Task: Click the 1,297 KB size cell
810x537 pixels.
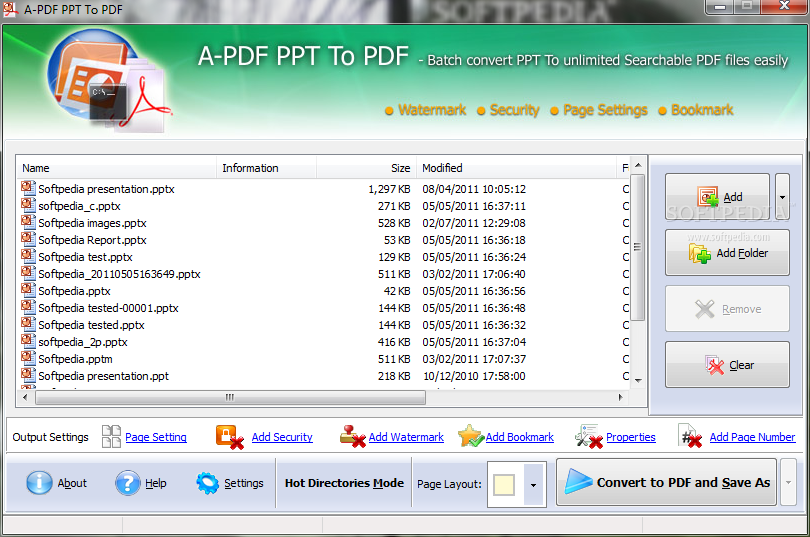Action: click(389, 189)
